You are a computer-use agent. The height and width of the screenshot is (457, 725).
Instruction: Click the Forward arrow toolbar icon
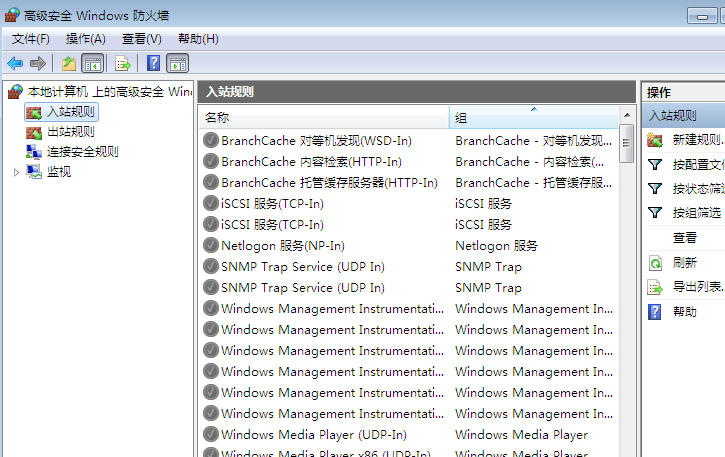pyautogui.click(x=38, y=63)
